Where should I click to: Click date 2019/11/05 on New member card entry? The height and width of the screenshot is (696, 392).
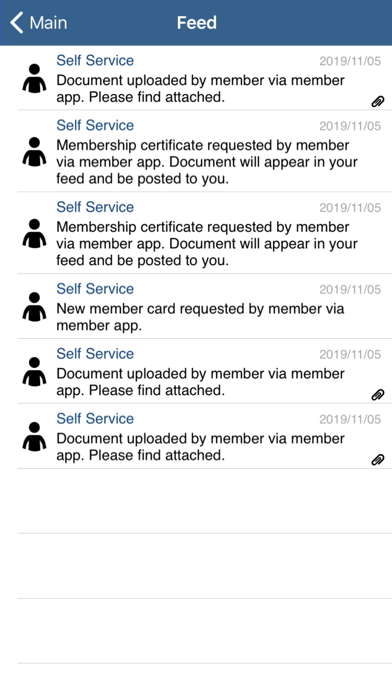point(350,289)
